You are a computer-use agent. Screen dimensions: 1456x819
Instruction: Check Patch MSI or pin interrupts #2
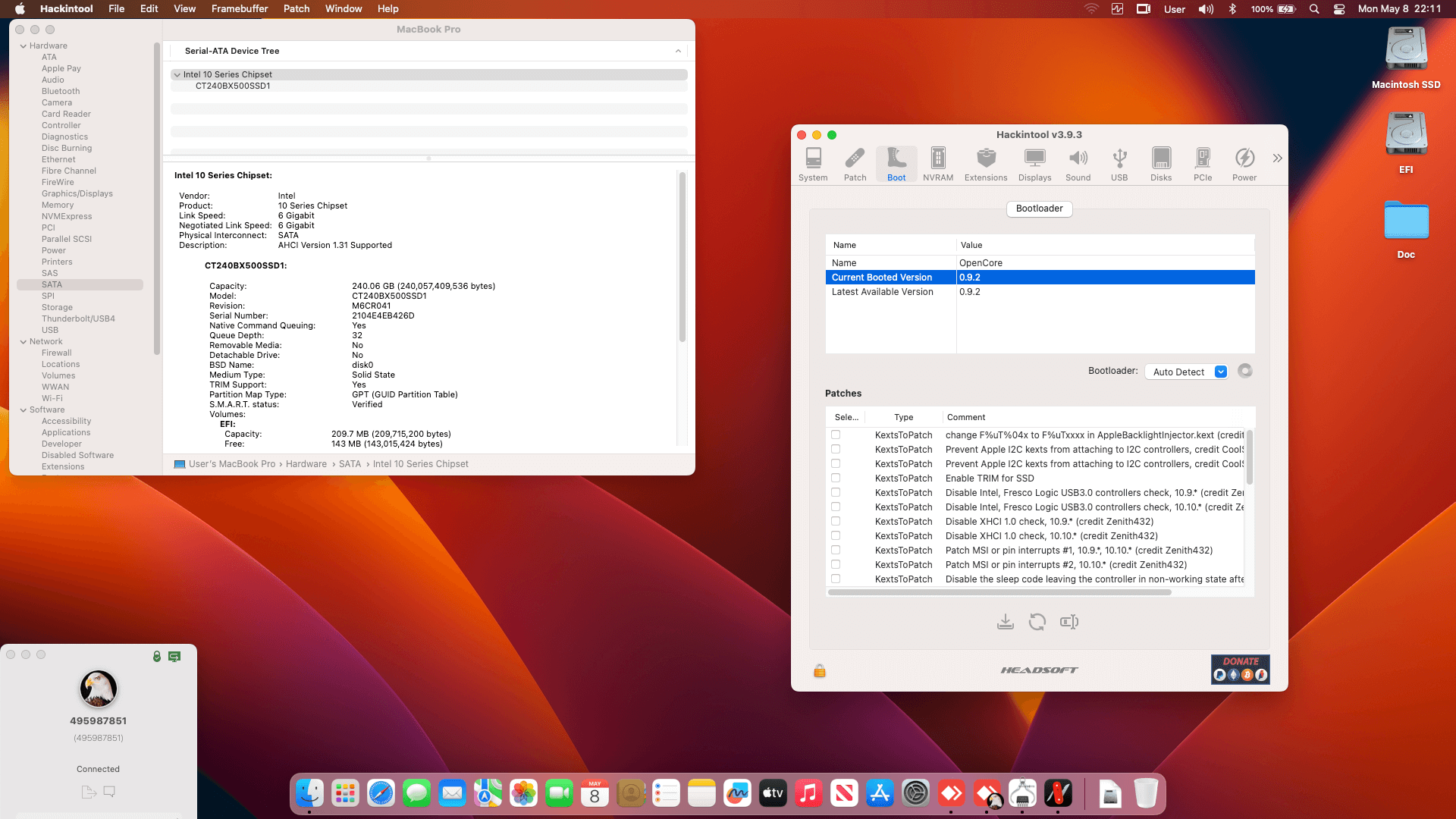(836, 564)
